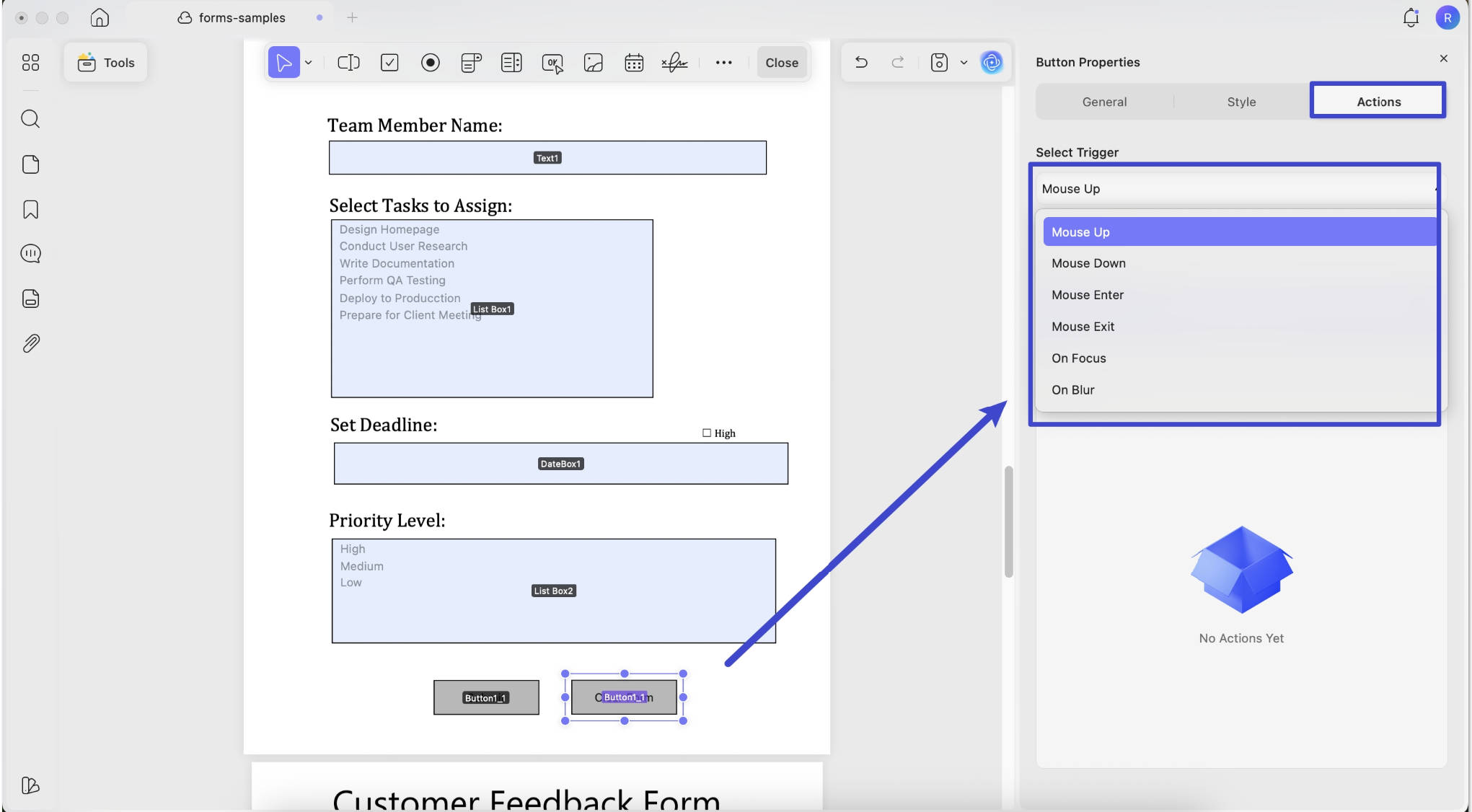Open the bookmarks panel icon

point(30,209)
